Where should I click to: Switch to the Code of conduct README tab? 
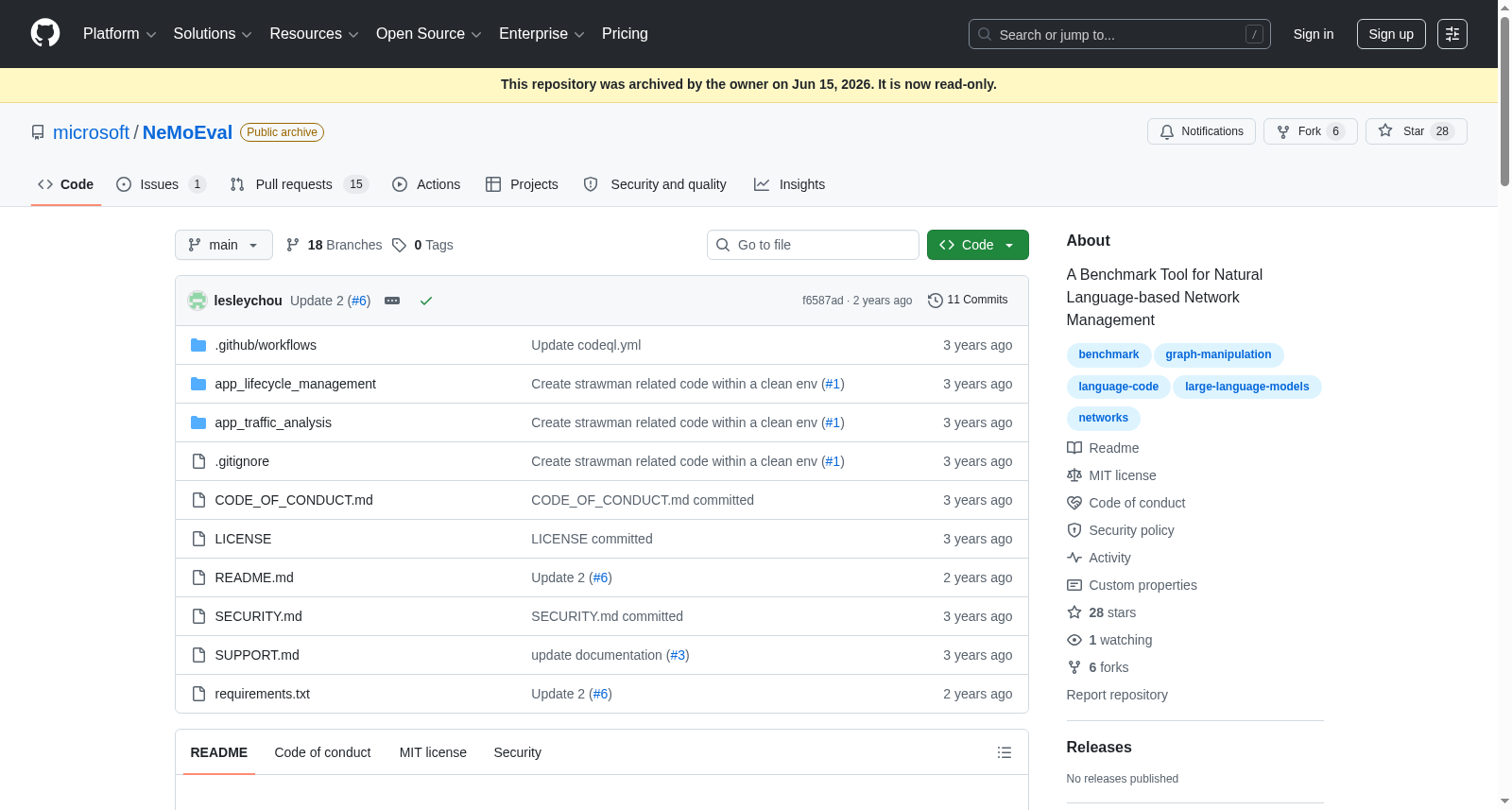pos(322,752)
